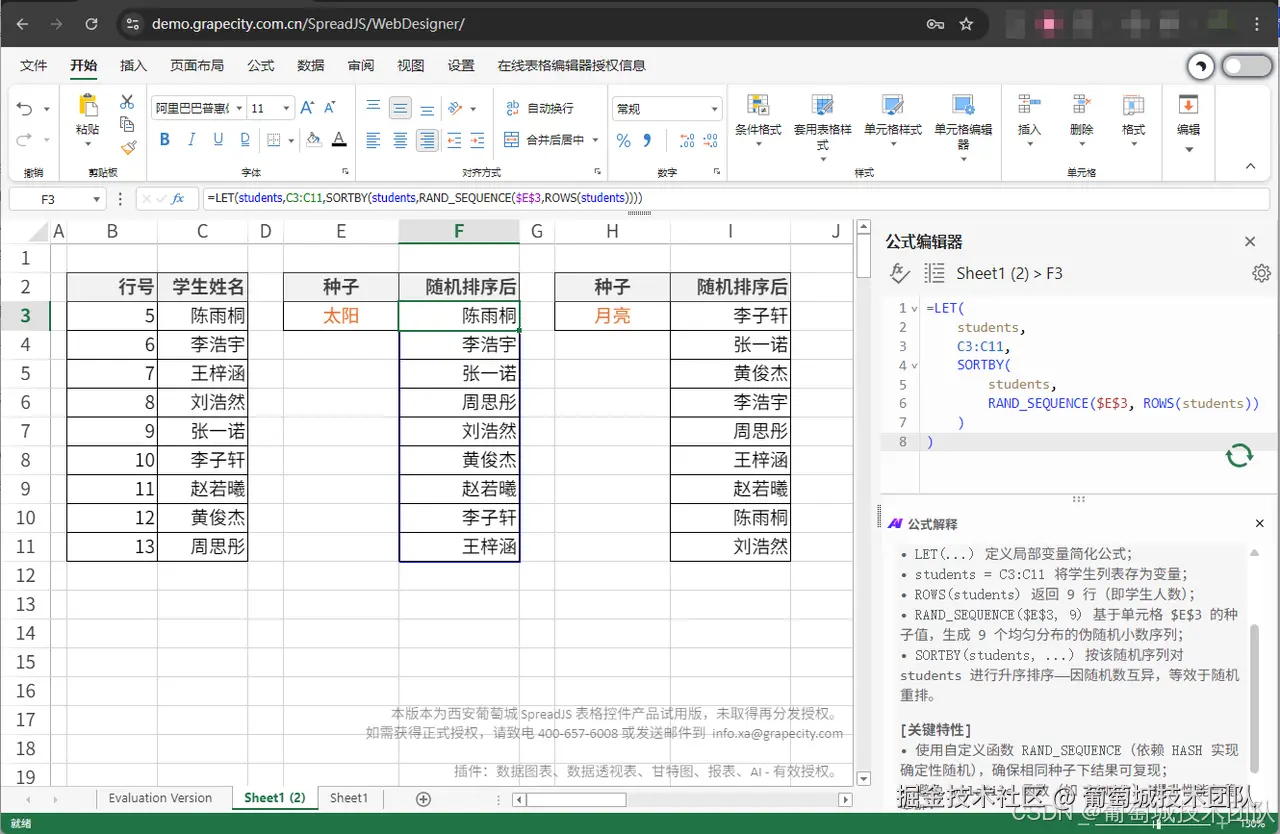Open the cell borders dropdown arrow
The height and width of the screenshot is (834, 1280).
[290, 141]
